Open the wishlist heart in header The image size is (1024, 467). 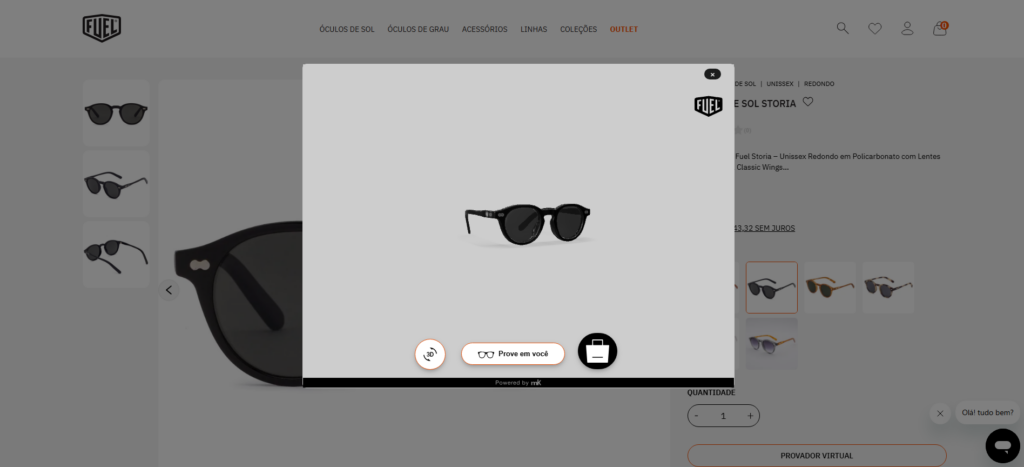click(875, 29)
